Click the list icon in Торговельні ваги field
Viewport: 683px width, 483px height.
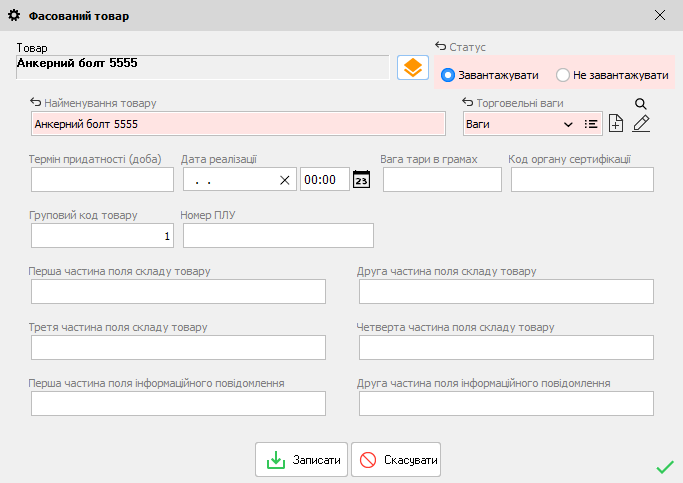coord(590,124)
